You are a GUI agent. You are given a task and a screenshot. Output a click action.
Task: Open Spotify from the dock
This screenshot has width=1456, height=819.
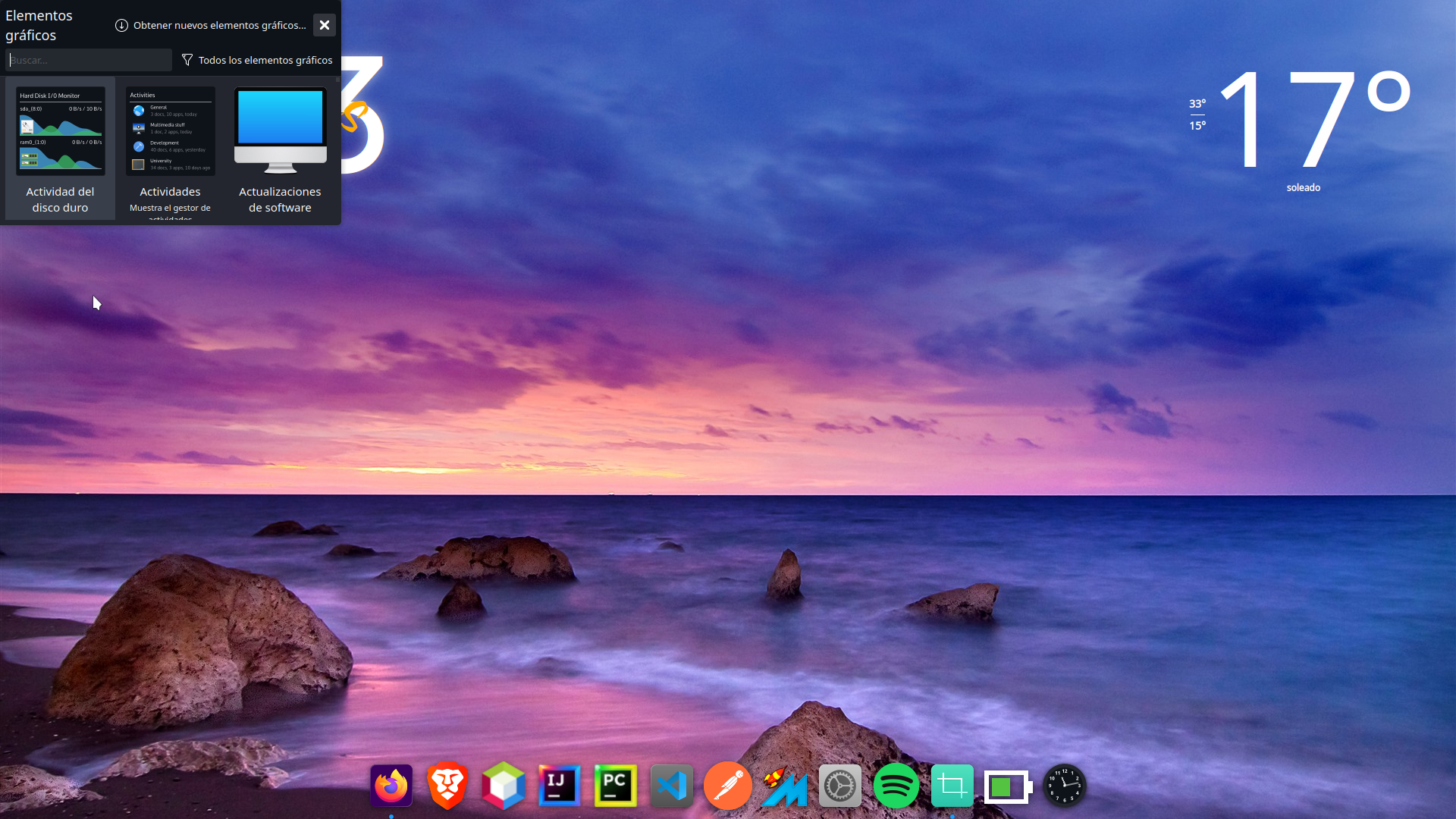click(x=896, y=786)
